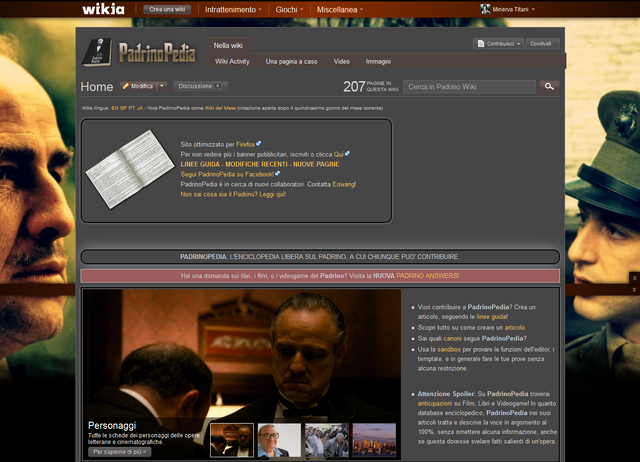Viewport: 640px width, 462px height.
Task: Click Per saperne di più button
Action: (119, 452)
